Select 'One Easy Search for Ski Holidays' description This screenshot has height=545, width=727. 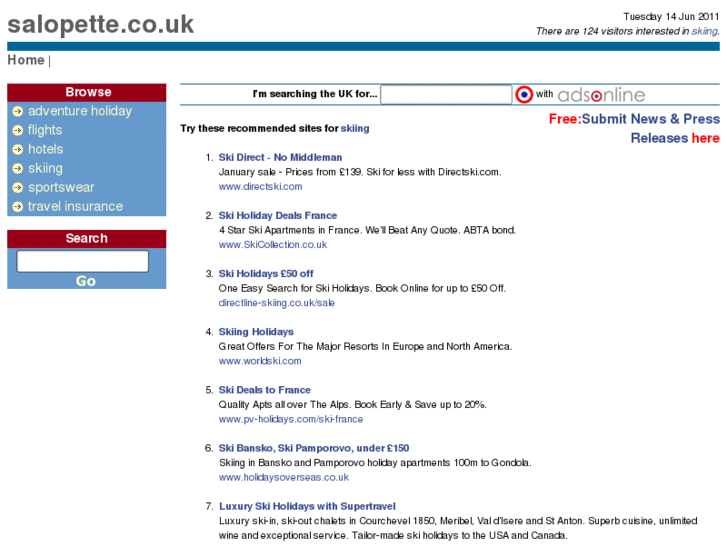362,289
